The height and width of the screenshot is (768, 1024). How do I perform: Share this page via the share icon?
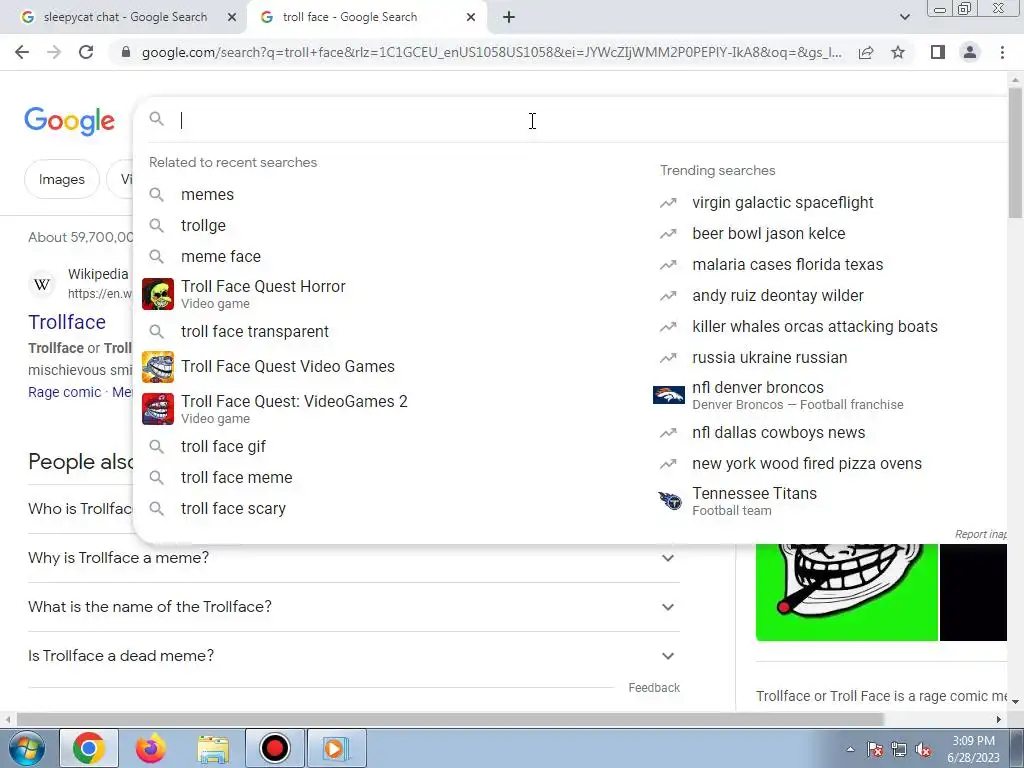coord(866,52)
